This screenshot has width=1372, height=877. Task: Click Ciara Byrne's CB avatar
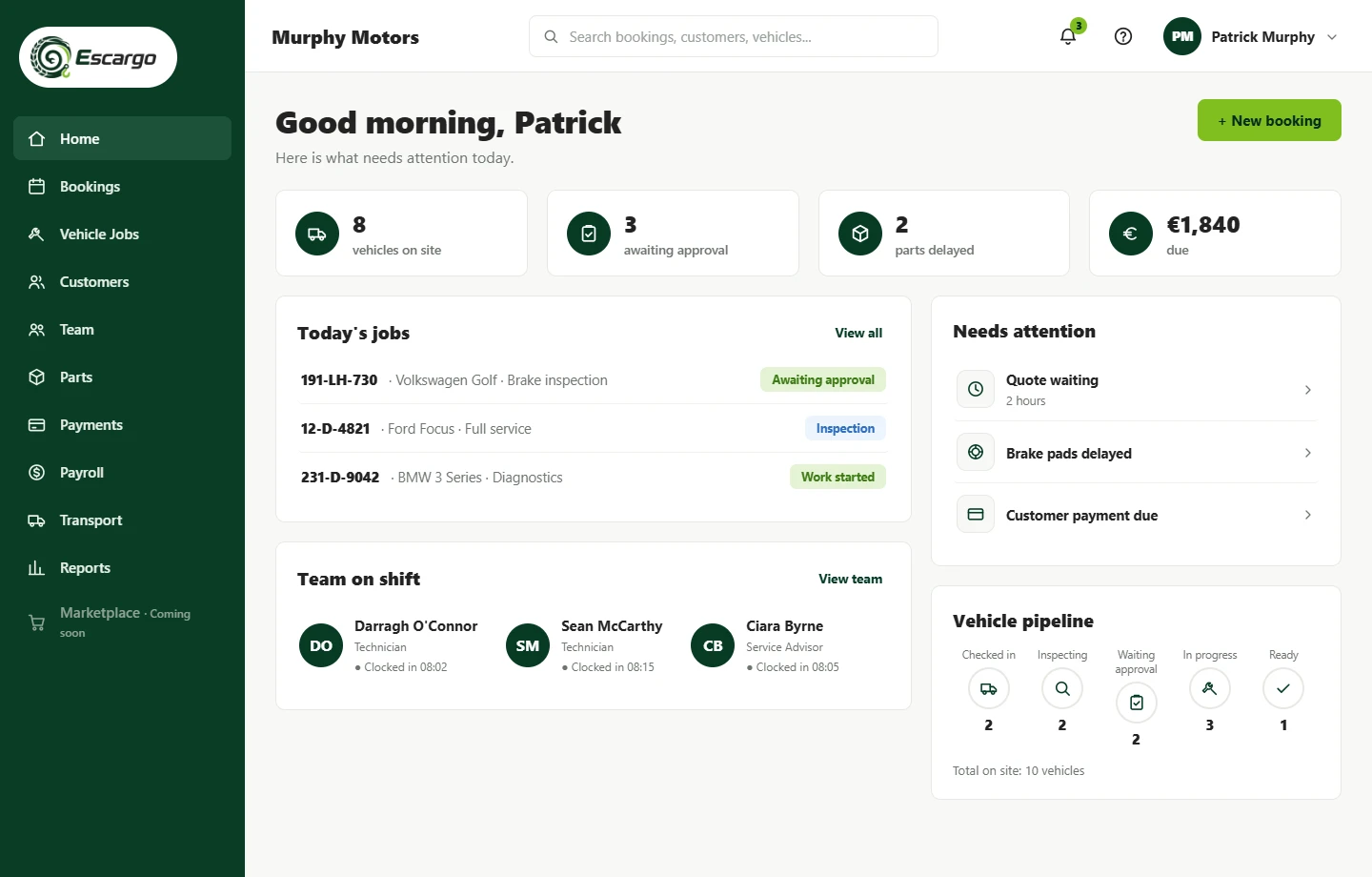point(713,645)
